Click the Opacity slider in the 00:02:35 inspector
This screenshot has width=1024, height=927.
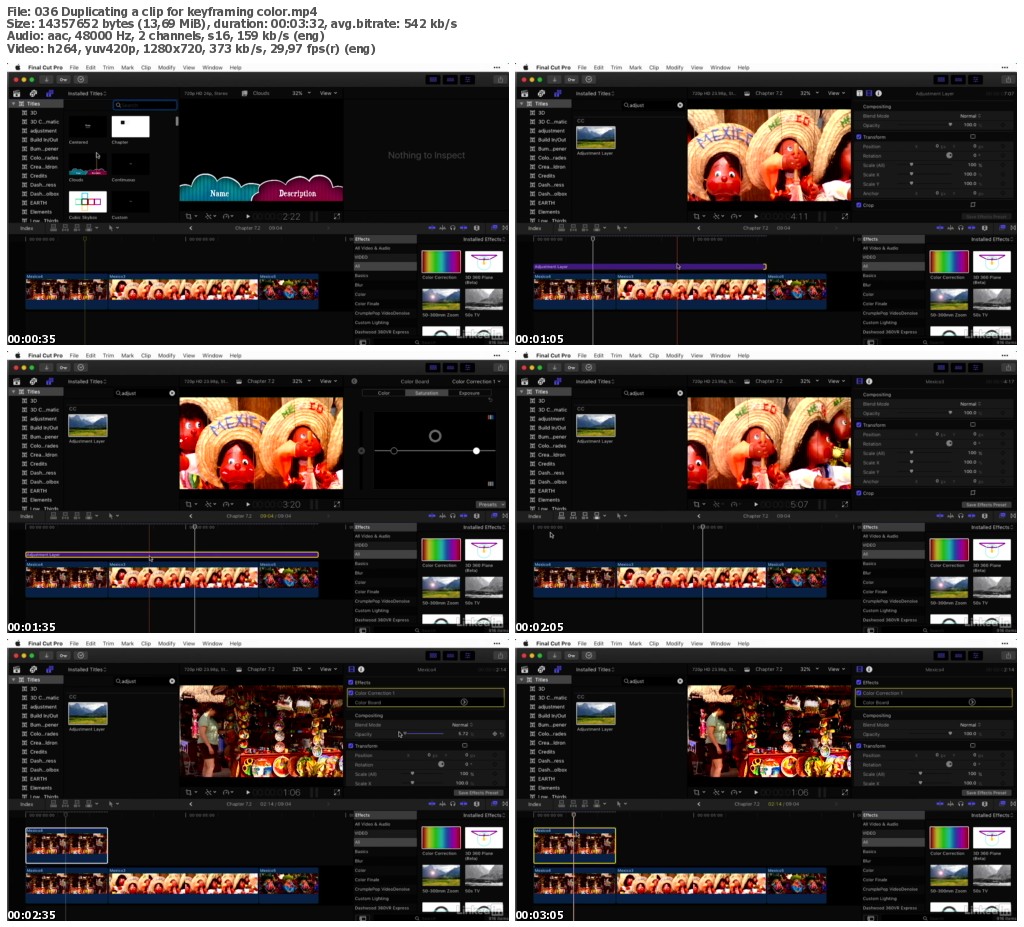(424, 734)
